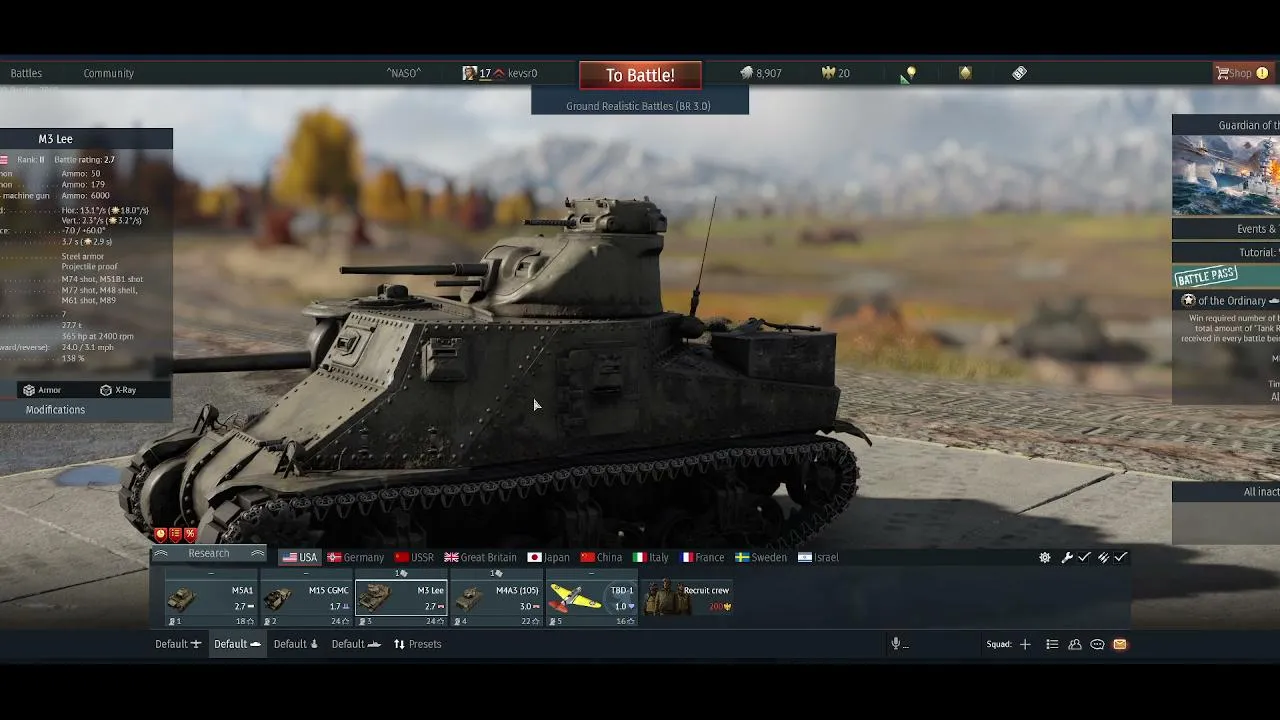Click the lightbulb icon in the top bar

click(910, 73)
